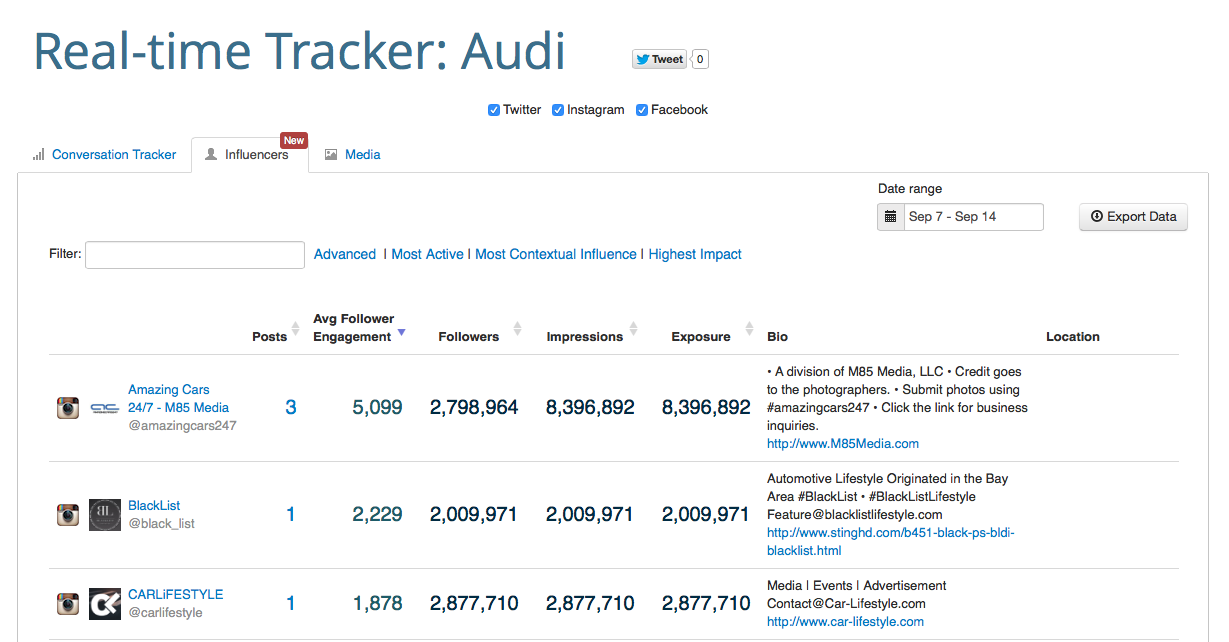Click the Real-time Tracker: Audi heading
This screenshot has height=642, width=1229.
click(x=300, y=52)
